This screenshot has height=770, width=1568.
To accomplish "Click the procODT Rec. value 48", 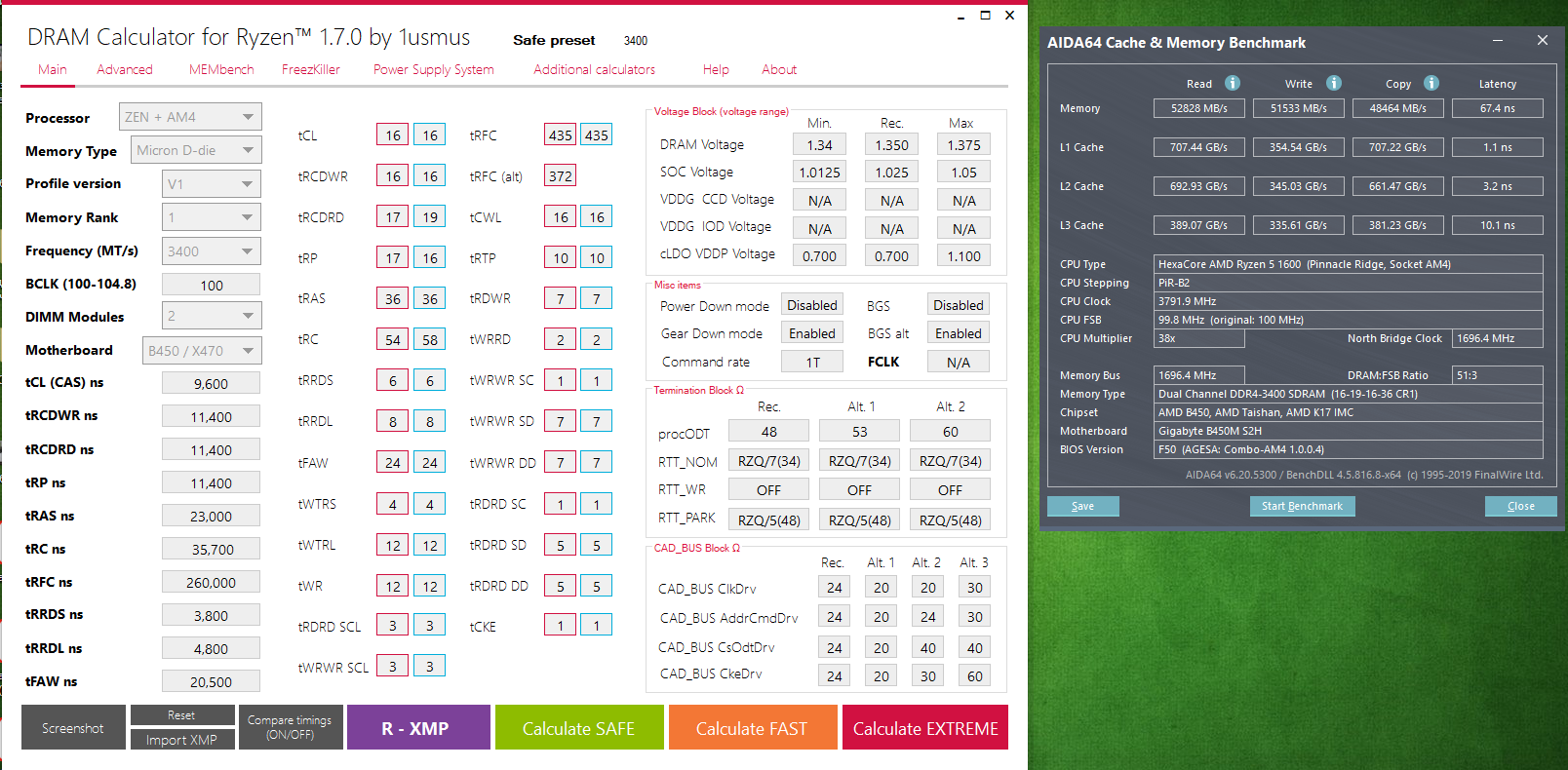I will click(769, 431).
